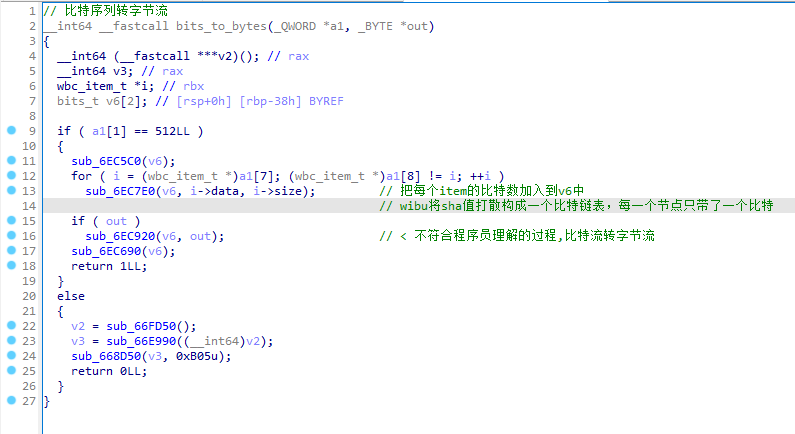Click the ++i increment in the for loop
This screenshot has width=795, height=434.
pyautogui.click(x=480, y=176)
